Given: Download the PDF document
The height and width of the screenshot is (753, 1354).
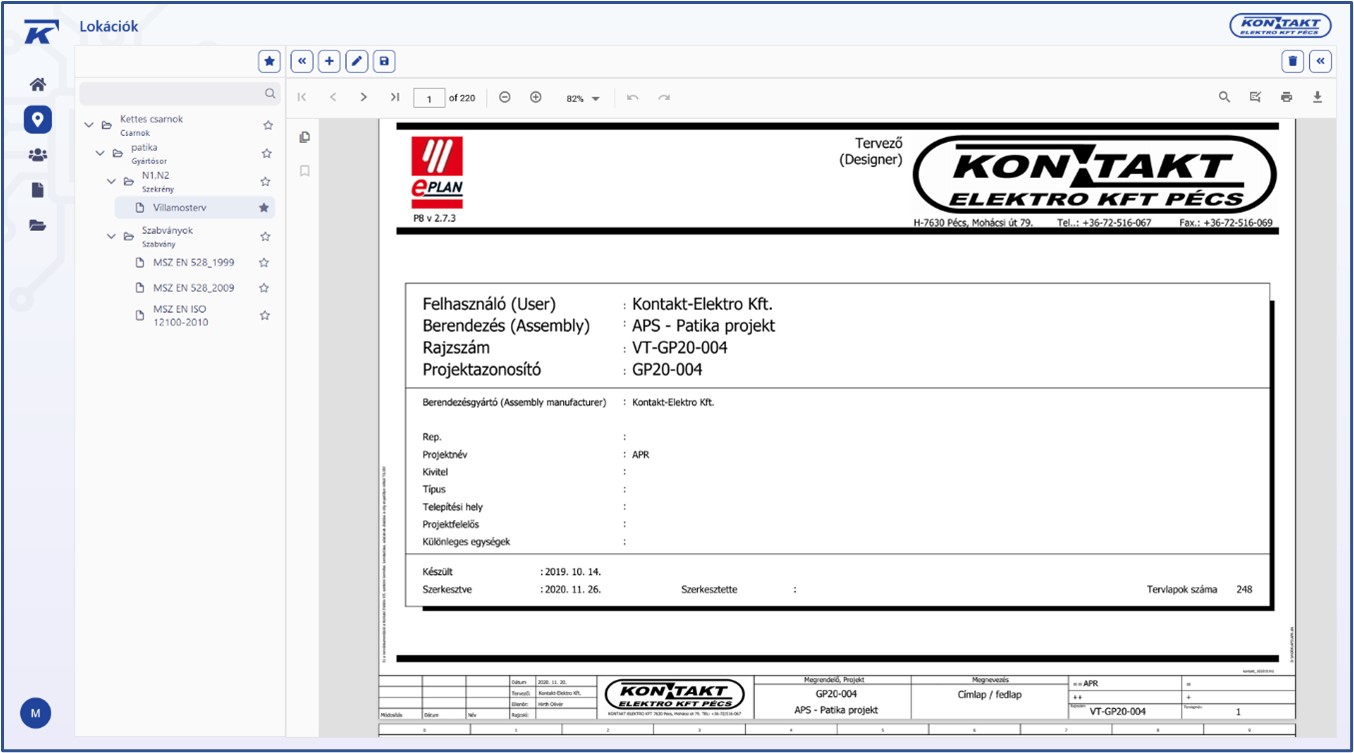Looking at the screenshot, I should click(1317, 97).
